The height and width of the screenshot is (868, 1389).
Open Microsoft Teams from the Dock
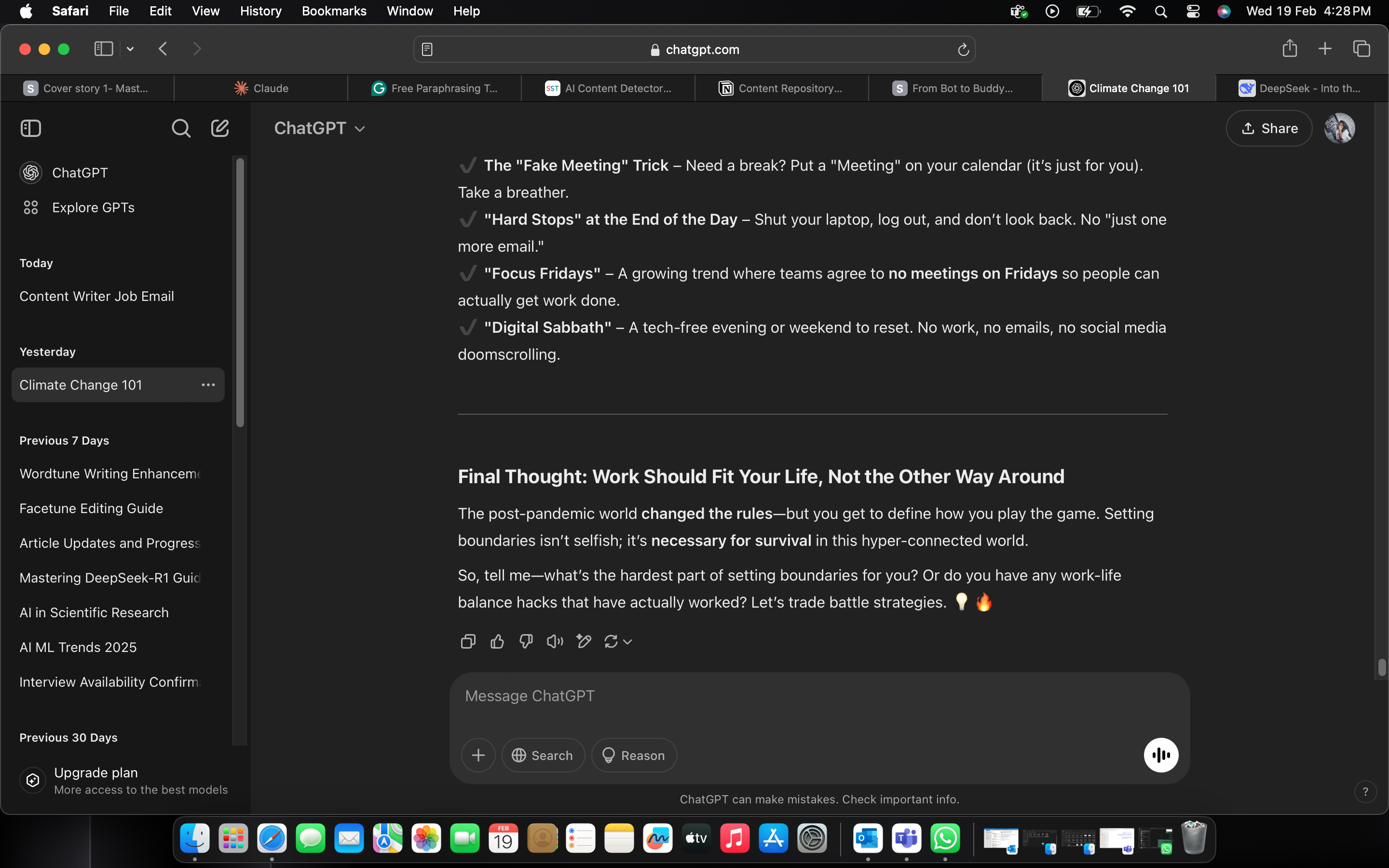(x=906, y=838)
